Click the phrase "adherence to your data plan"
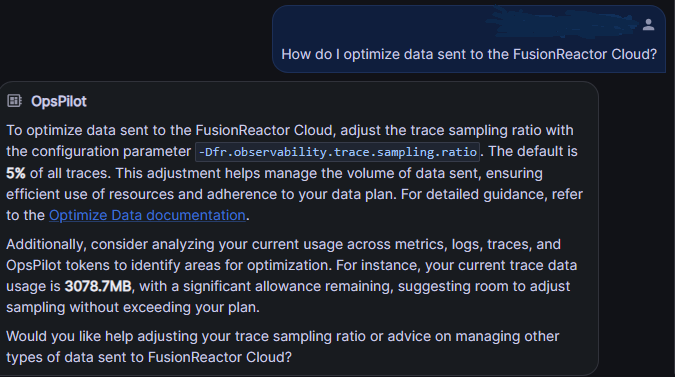675x377 pixels. pos(301,195)
